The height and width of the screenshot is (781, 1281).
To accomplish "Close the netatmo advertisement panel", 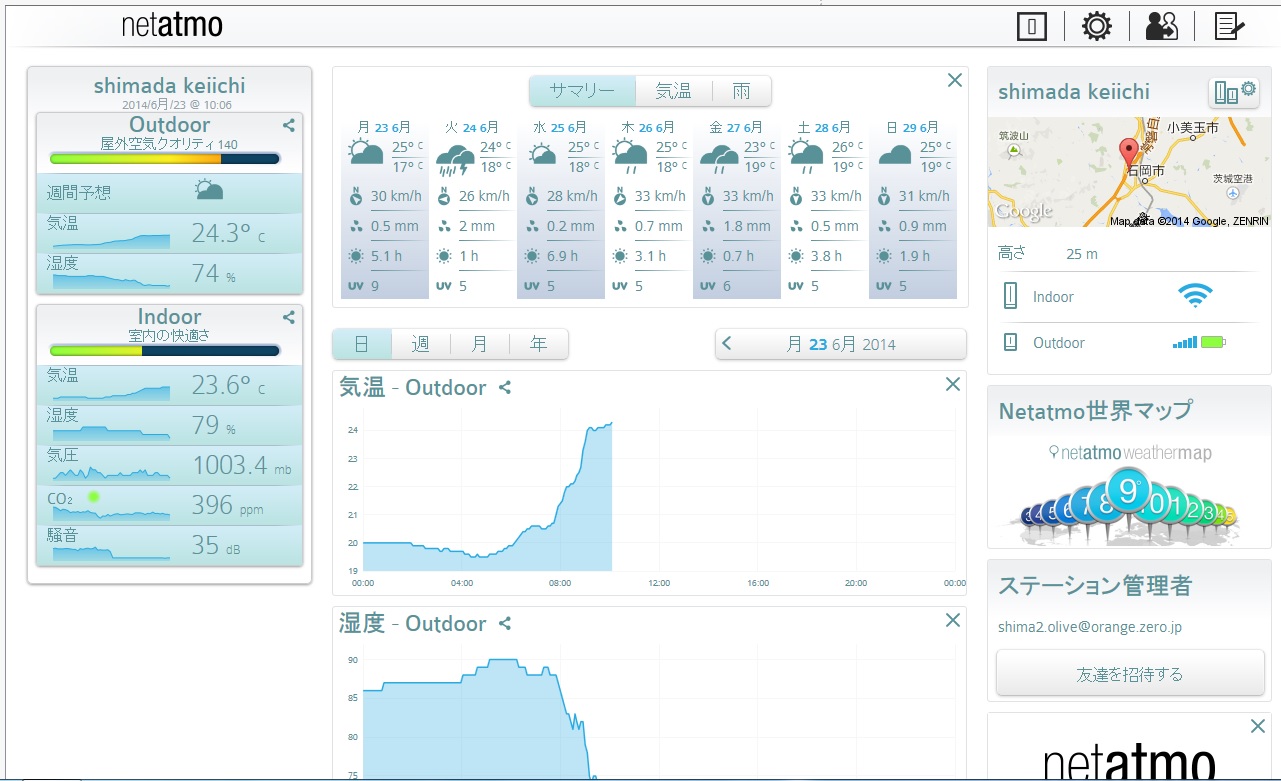I will click(x=1258, y=727).
